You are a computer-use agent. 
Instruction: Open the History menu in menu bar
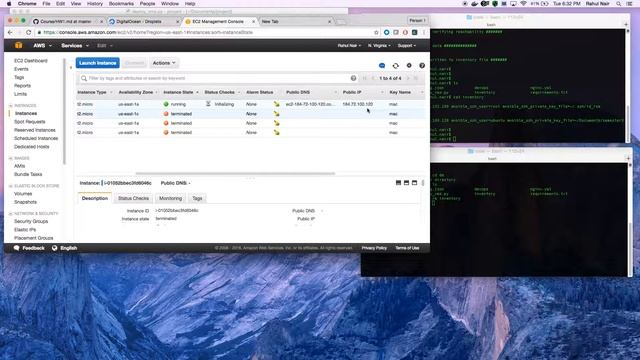click(95, 4)
